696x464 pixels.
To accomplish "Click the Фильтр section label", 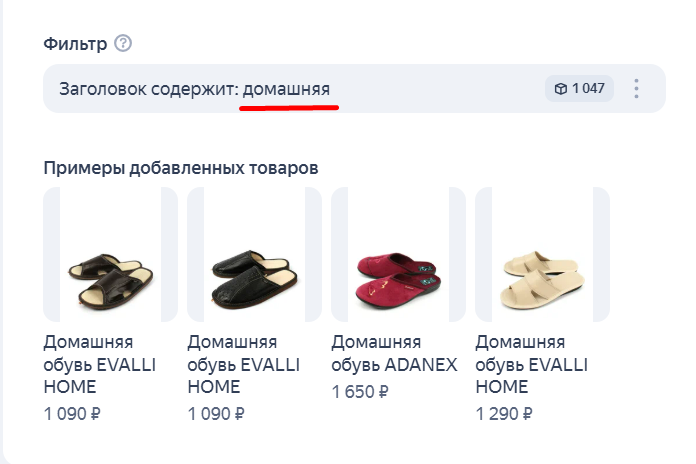I will pyautogui.click(x=74, y=44).
